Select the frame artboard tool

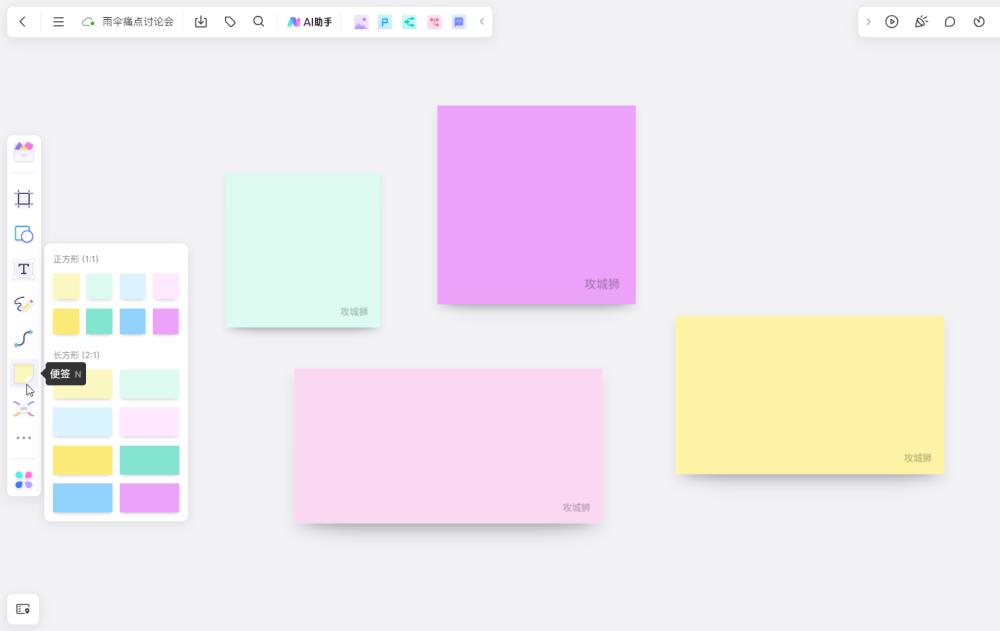(24, 199)
